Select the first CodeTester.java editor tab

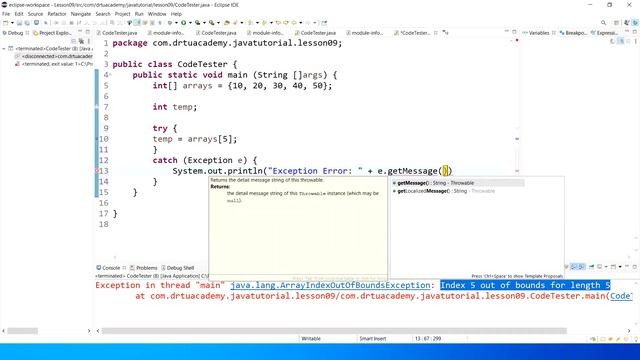point(117,33)
